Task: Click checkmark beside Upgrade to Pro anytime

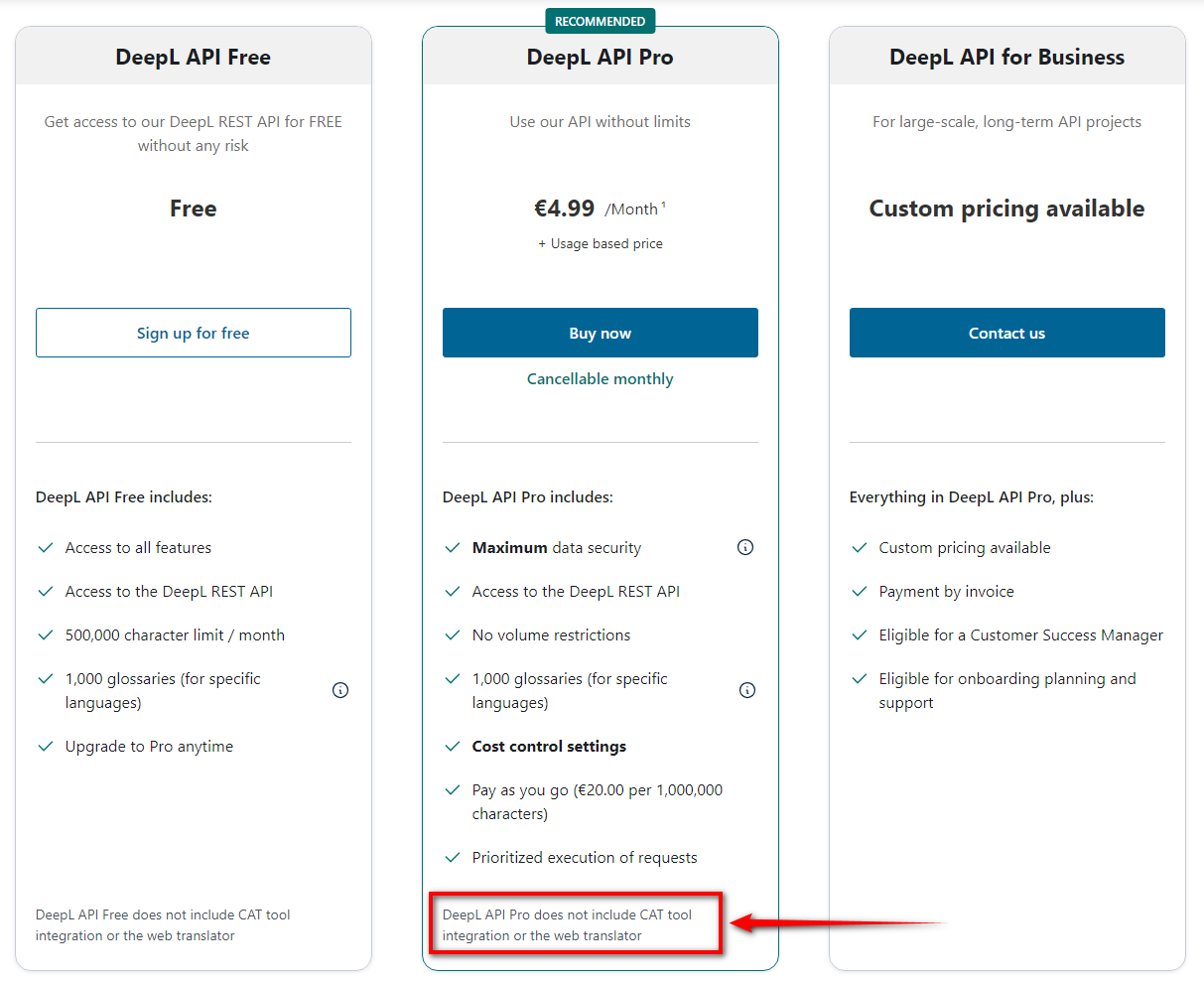Action: (x=45, y=747)
